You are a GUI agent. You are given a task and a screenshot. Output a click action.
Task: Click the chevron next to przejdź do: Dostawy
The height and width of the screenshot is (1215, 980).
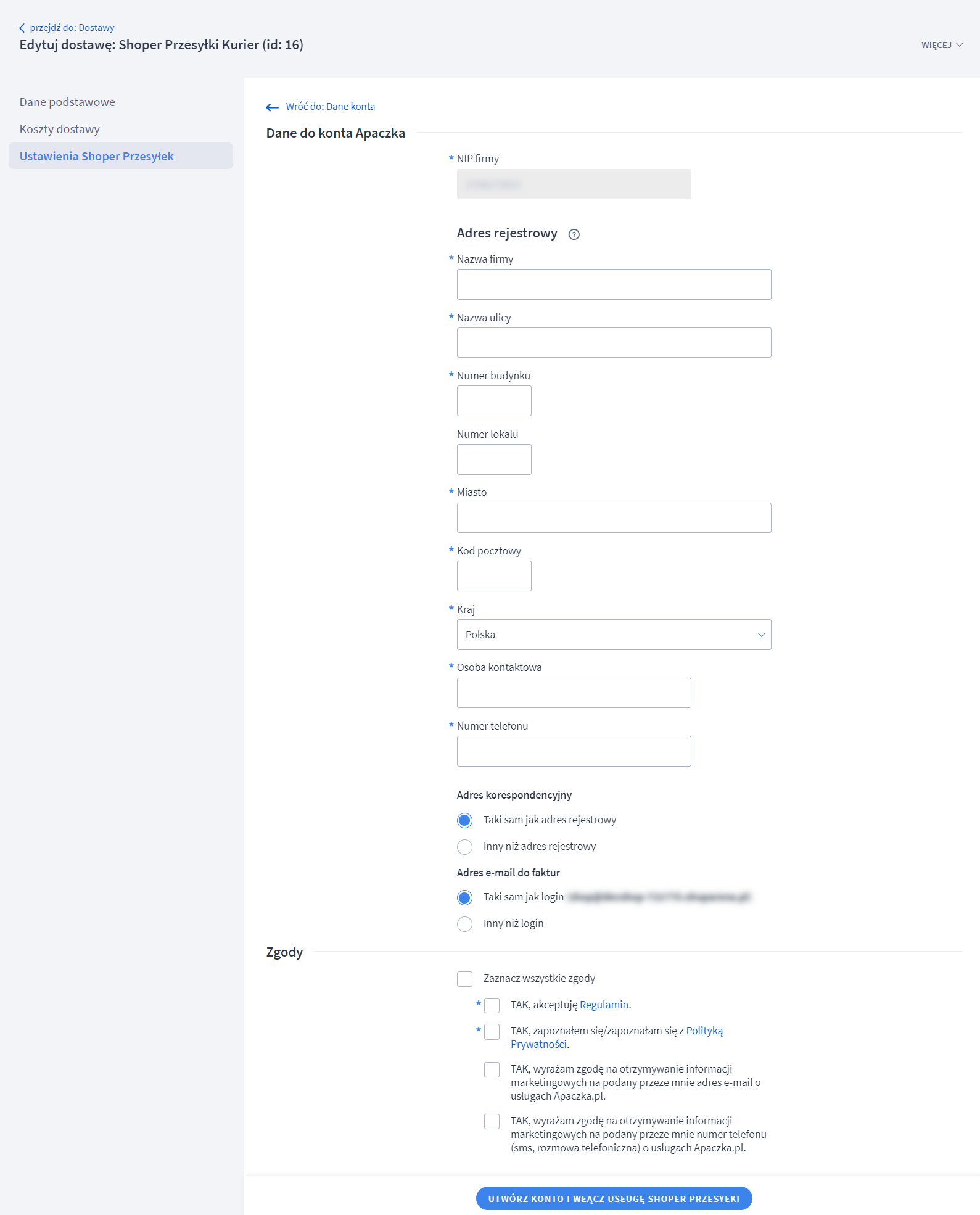tap(22, 28)
